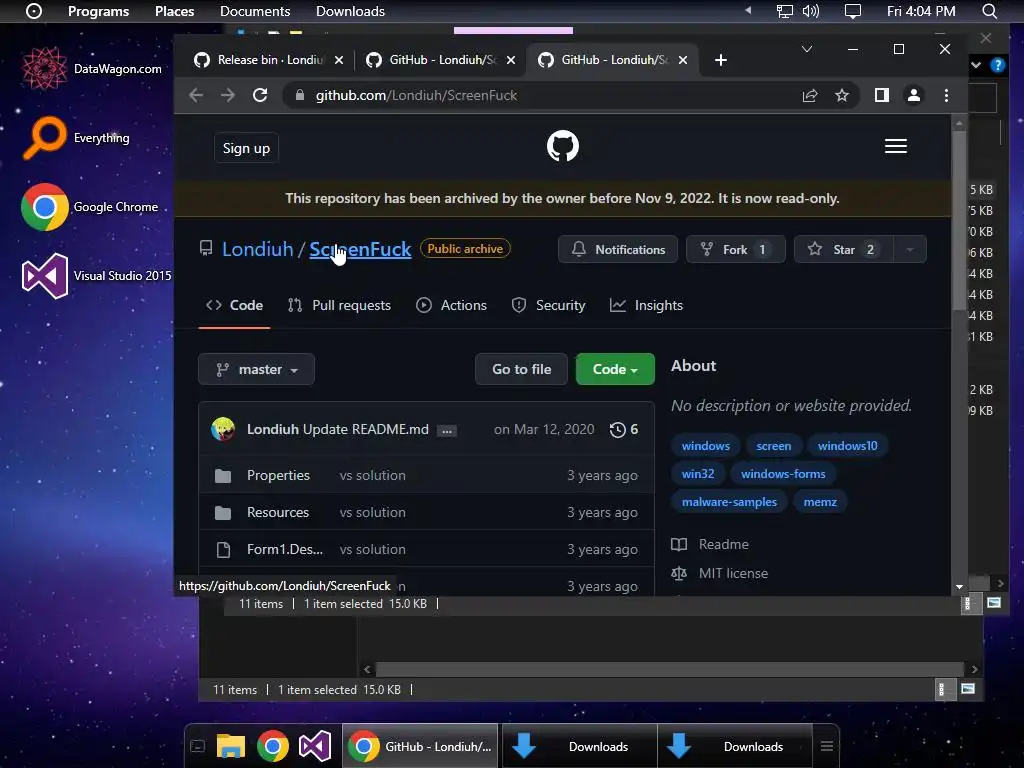
Task: Open the Readme link
Action: 710,545
